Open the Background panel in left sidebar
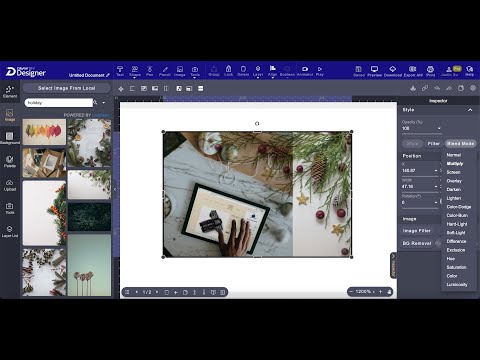480x360 pixels. (10, 138)
